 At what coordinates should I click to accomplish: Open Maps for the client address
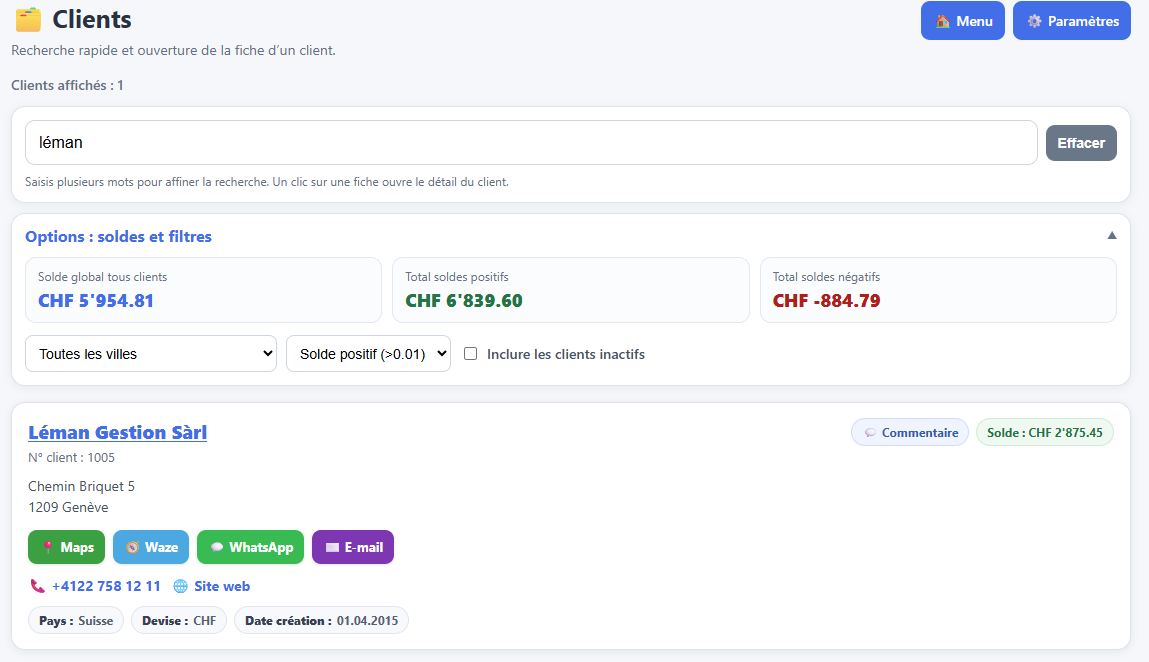pyautogui.click(x=67, y=547)
